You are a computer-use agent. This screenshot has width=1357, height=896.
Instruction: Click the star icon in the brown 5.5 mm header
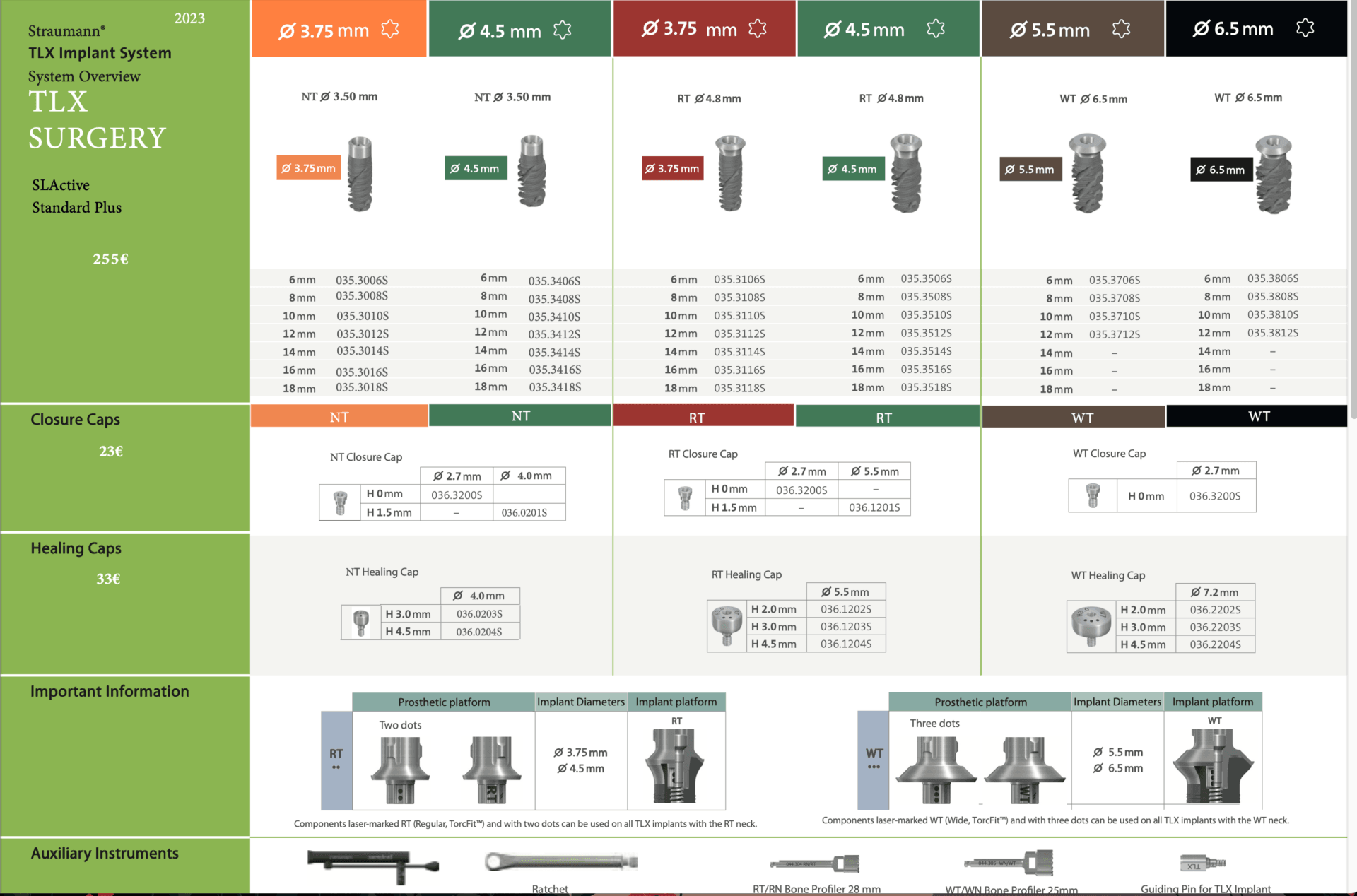(1121, 29)
